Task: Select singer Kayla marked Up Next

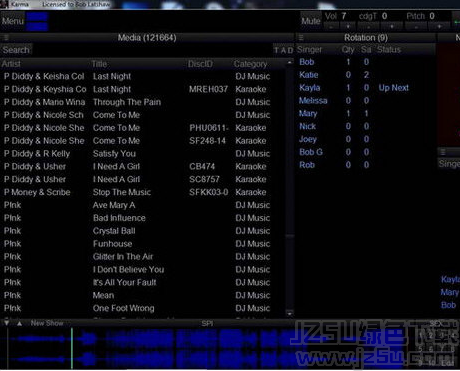Action: pos(310,88)
